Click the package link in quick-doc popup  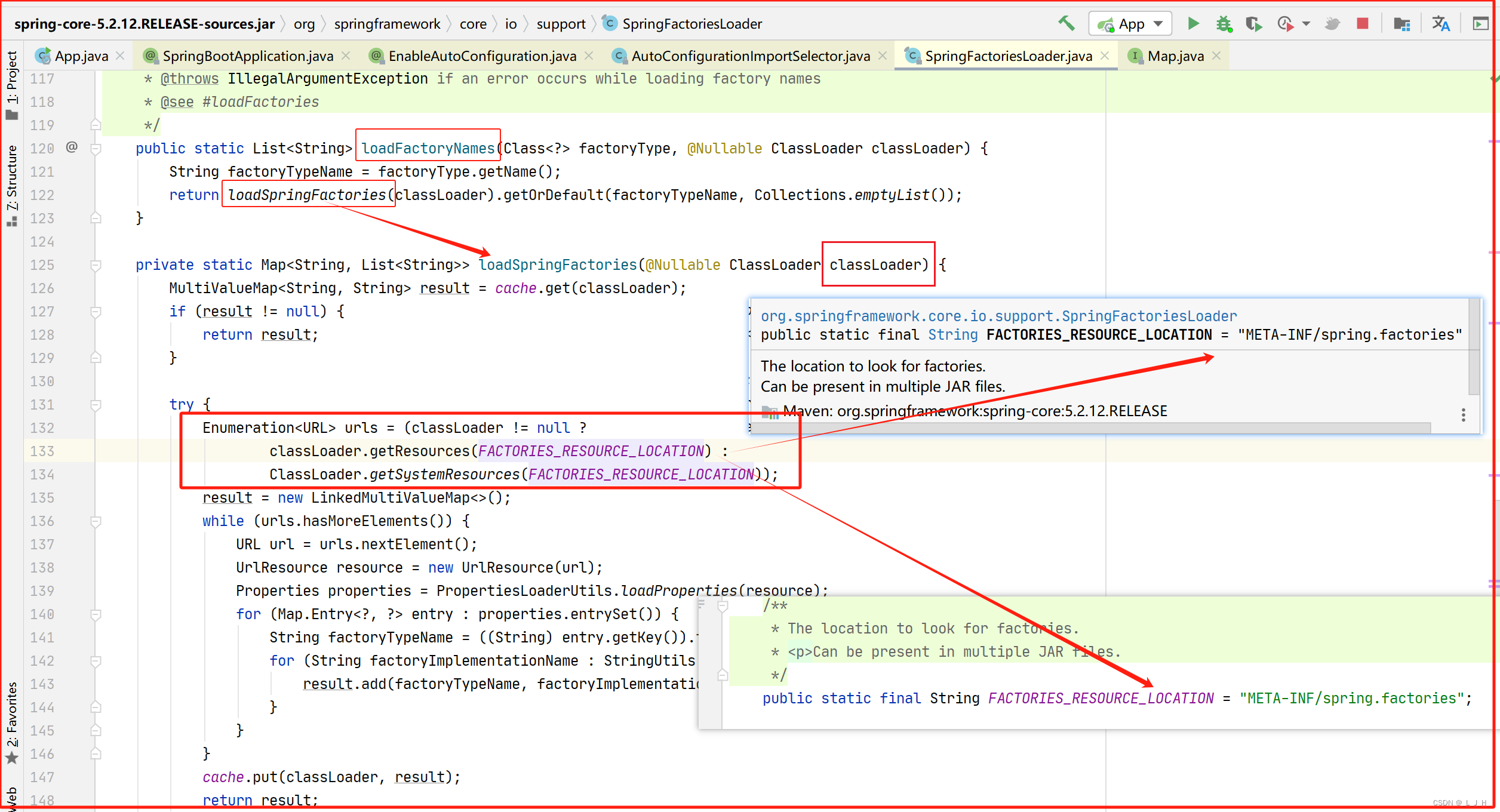(x=998, y=316)
